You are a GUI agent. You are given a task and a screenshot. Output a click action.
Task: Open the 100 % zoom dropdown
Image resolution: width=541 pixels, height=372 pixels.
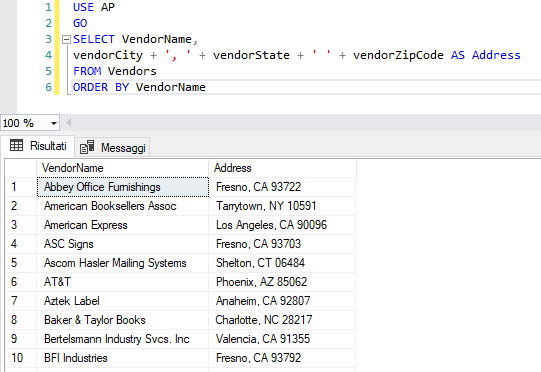pyautogui.click(x=54, y=123)
